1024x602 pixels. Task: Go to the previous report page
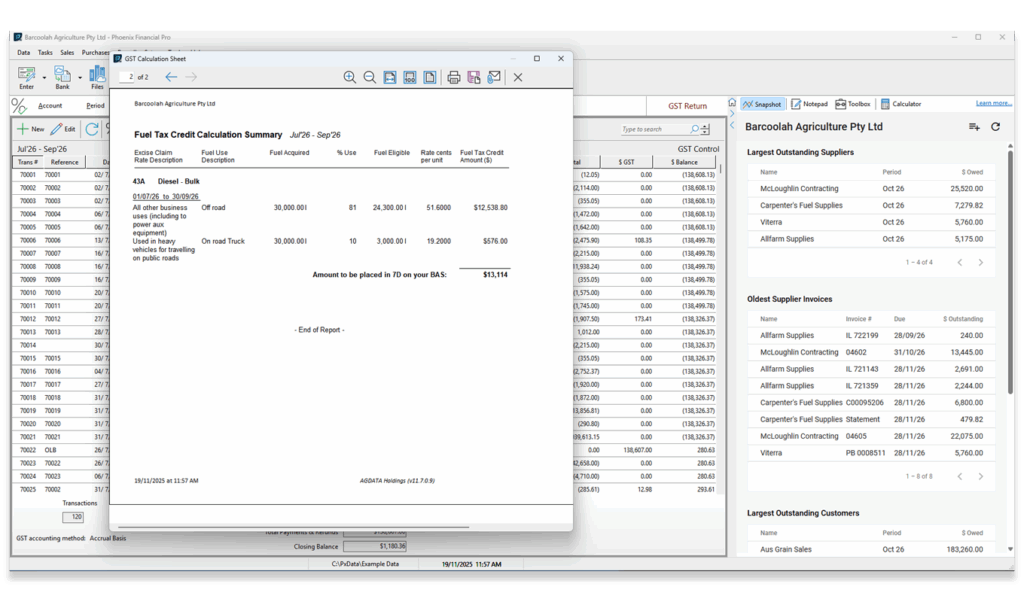coord(171,77)
